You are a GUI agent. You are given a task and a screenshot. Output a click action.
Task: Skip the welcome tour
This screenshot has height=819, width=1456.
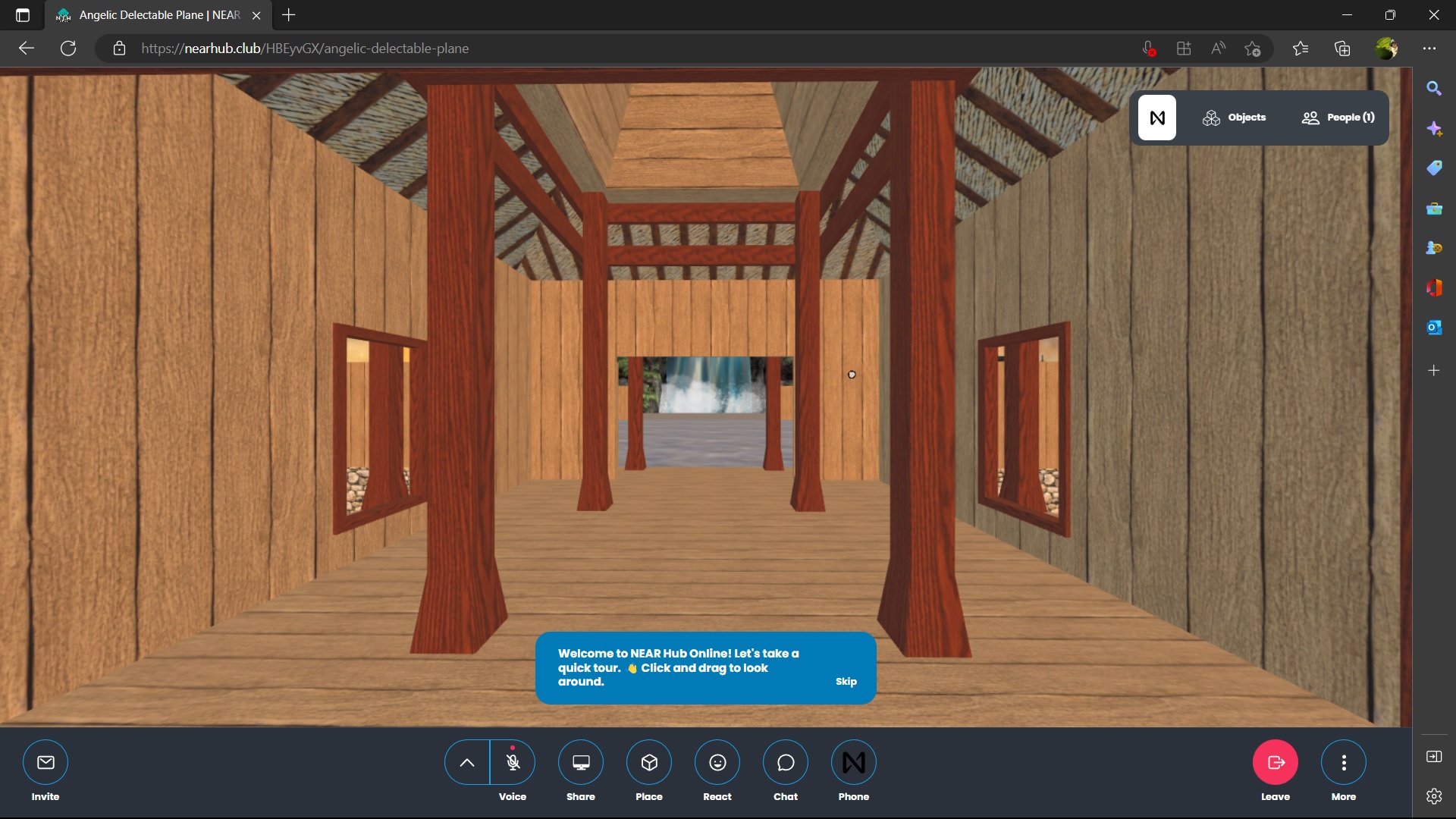[x=846, y=682]
